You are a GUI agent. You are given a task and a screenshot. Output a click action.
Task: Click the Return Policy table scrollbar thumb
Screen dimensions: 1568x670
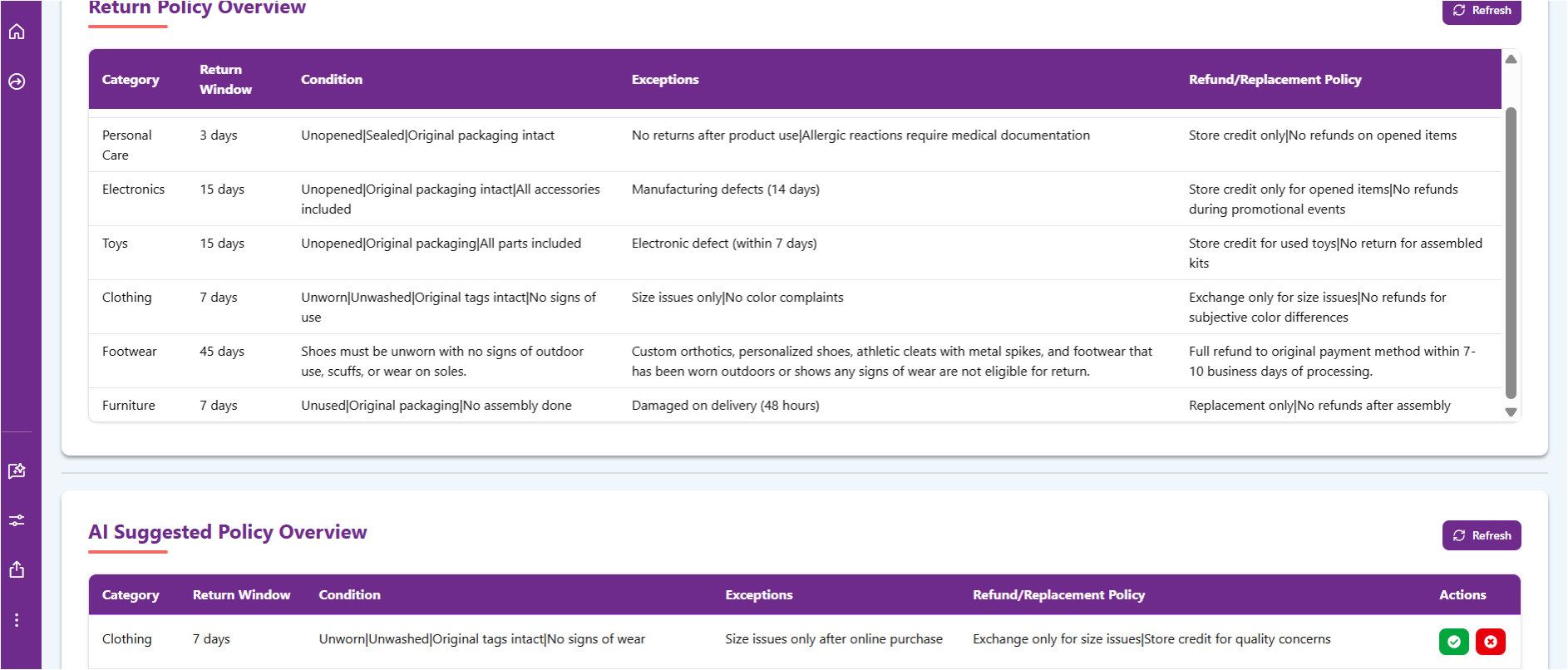tap(1511, 254)
